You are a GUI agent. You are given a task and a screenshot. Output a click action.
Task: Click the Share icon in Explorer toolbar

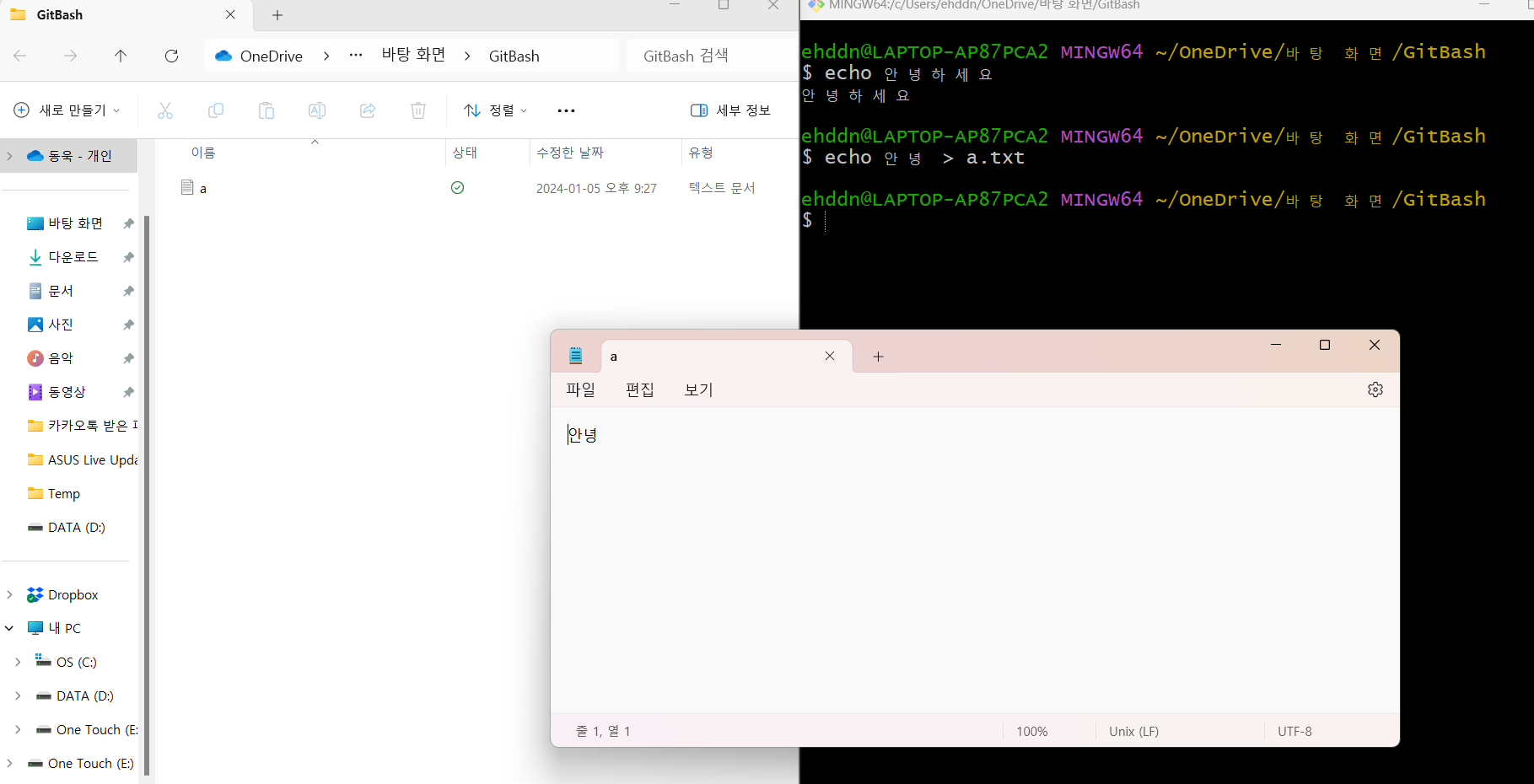[x=368, y=110]
